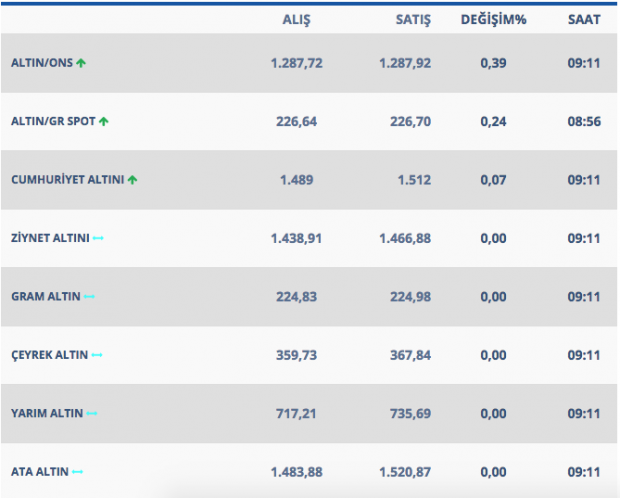620x498 pixels.
Task: Click the sideways arrow beside YARIM ALTIN
Action: tap(92, 413)
